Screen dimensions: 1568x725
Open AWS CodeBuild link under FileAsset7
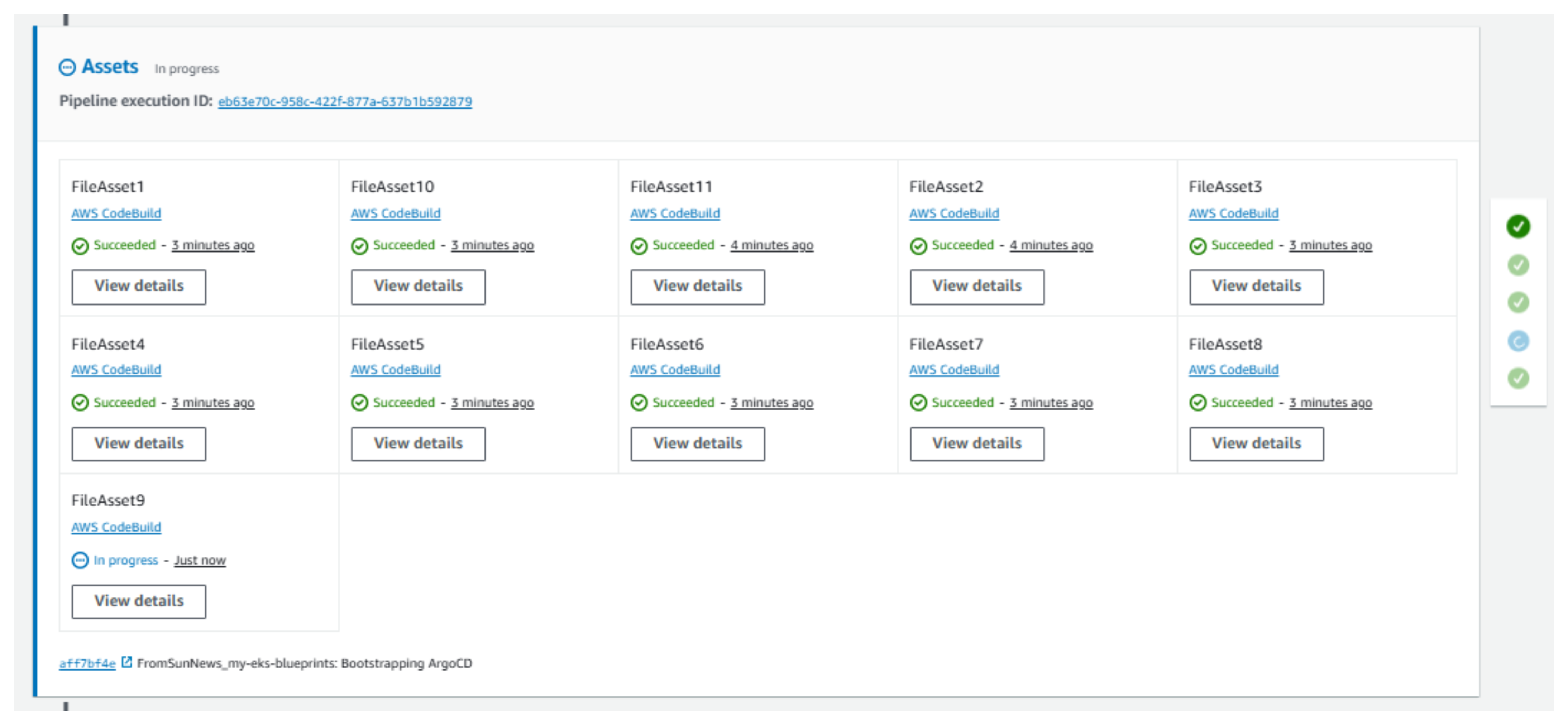pos(954,370)
